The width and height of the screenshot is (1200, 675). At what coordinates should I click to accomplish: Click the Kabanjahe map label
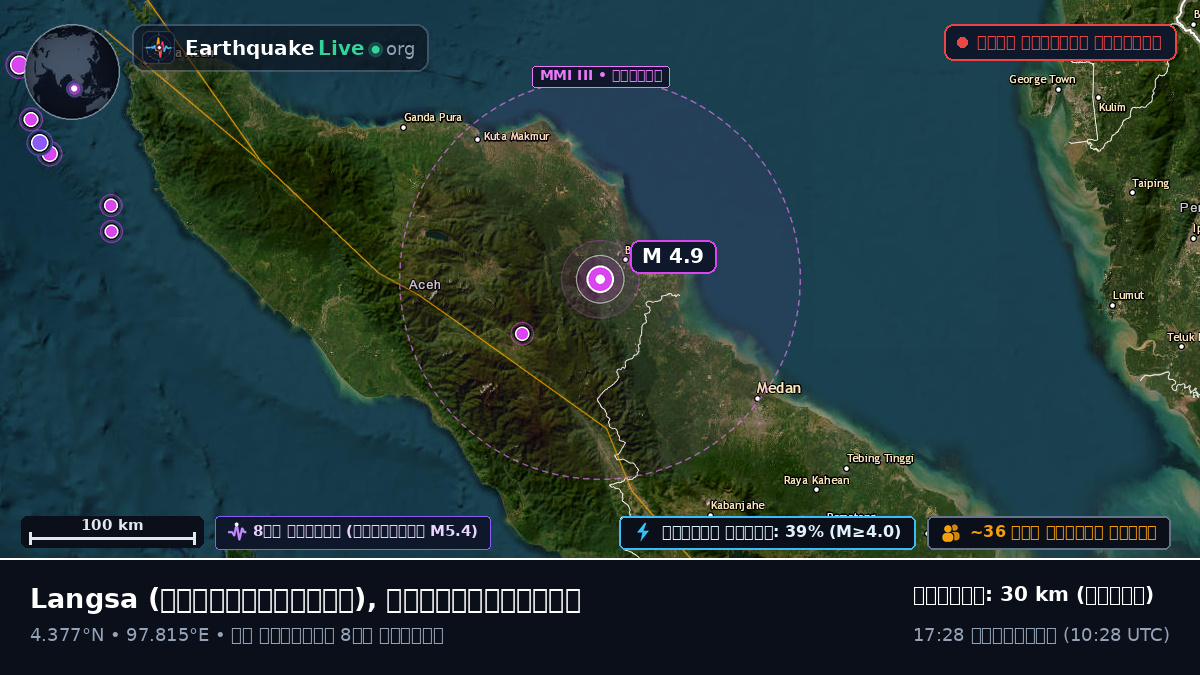point(738,505)
